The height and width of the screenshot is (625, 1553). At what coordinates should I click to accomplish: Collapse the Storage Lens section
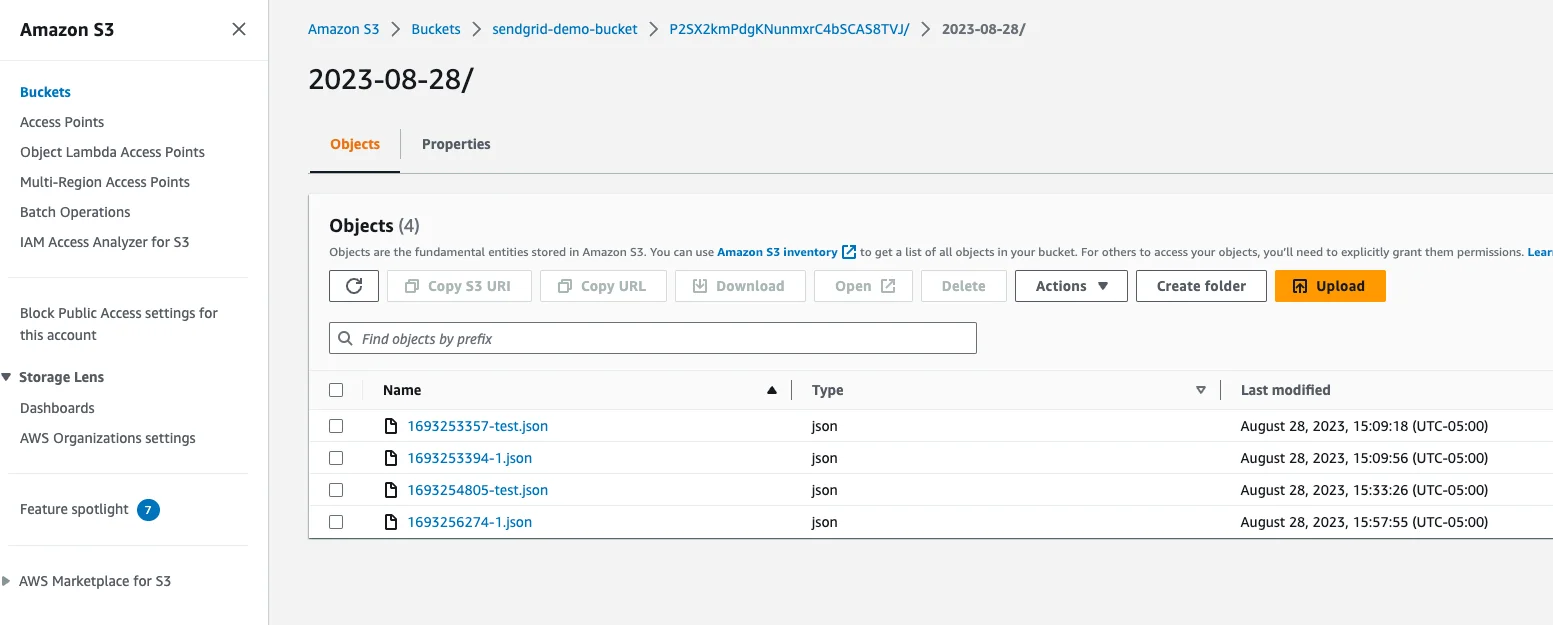[x=8, y=377]
